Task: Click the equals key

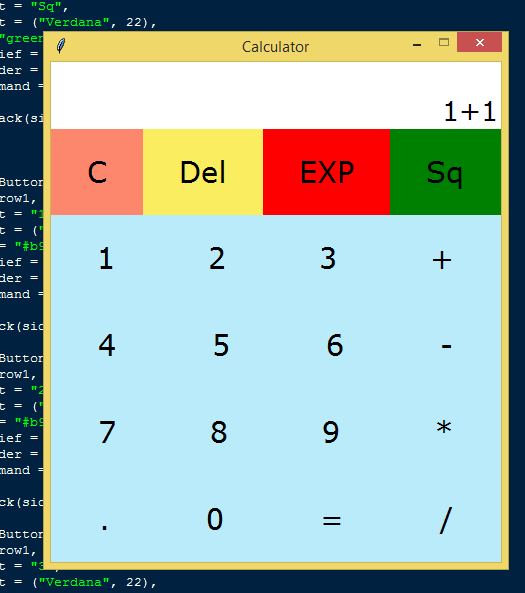Action: click(331, 519)
